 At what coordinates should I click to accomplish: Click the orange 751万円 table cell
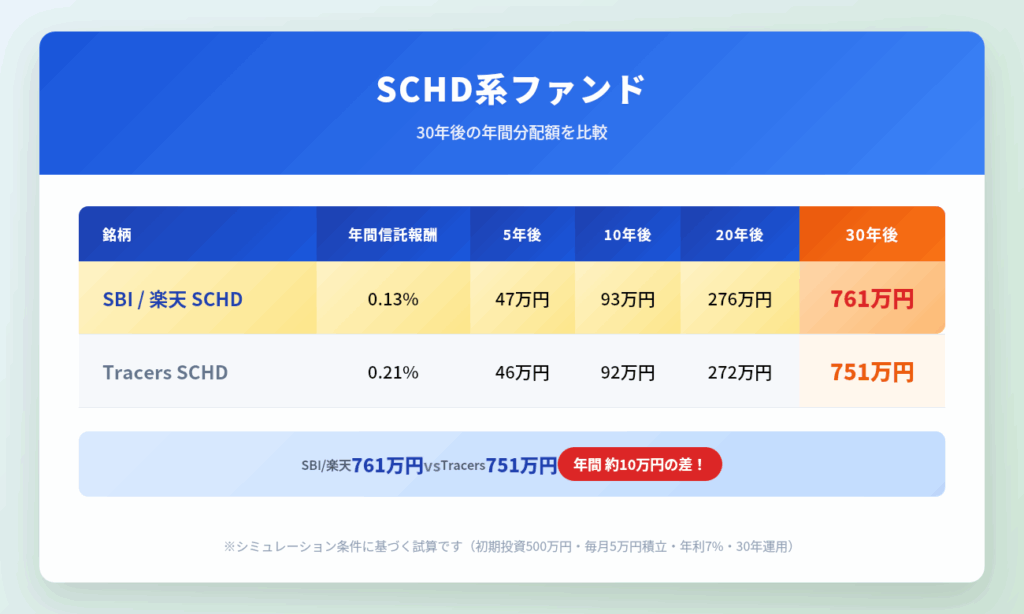pos(871,372)
